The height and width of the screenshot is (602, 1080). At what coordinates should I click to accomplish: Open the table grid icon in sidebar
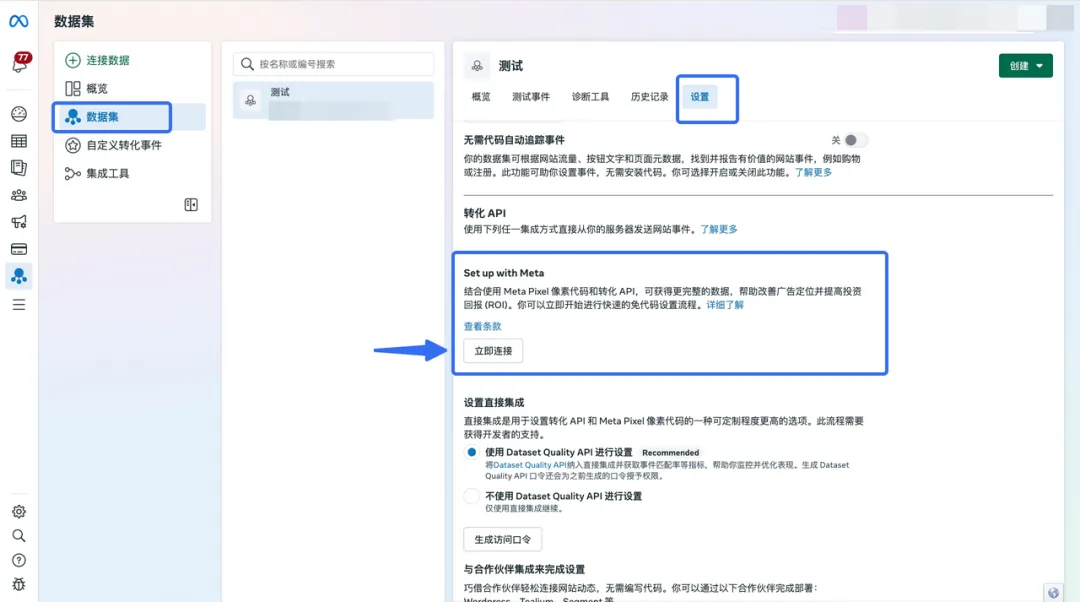[19, 141]
